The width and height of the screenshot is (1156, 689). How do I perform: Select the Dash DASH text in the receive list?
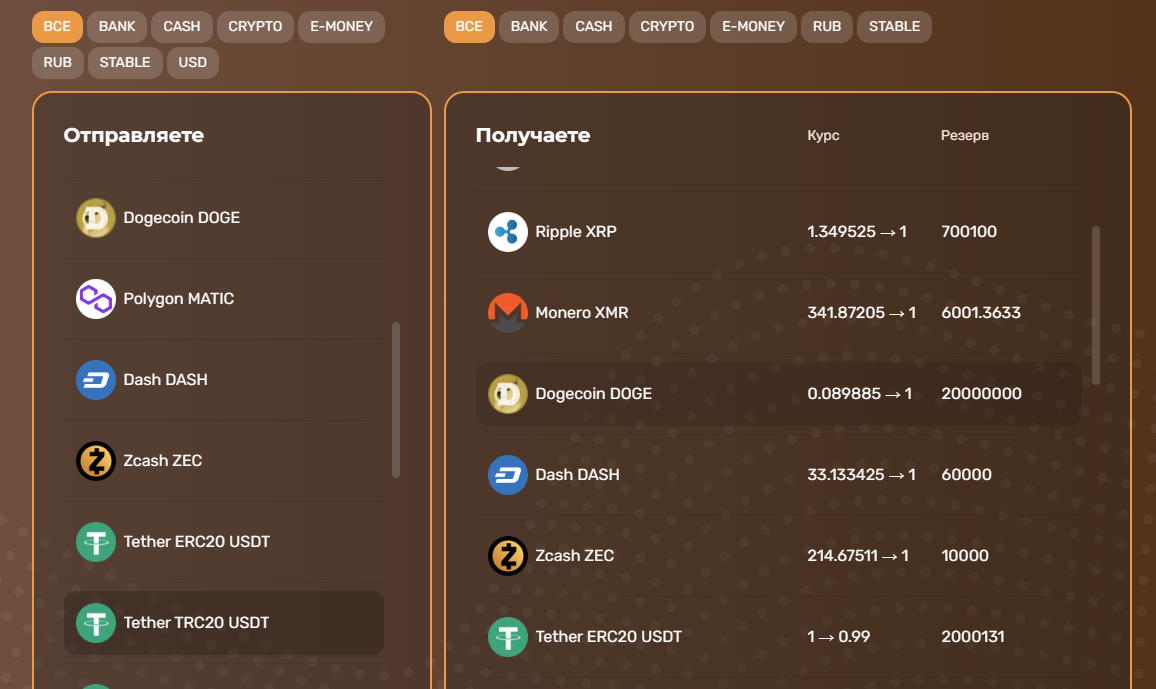tap(577, 475)
